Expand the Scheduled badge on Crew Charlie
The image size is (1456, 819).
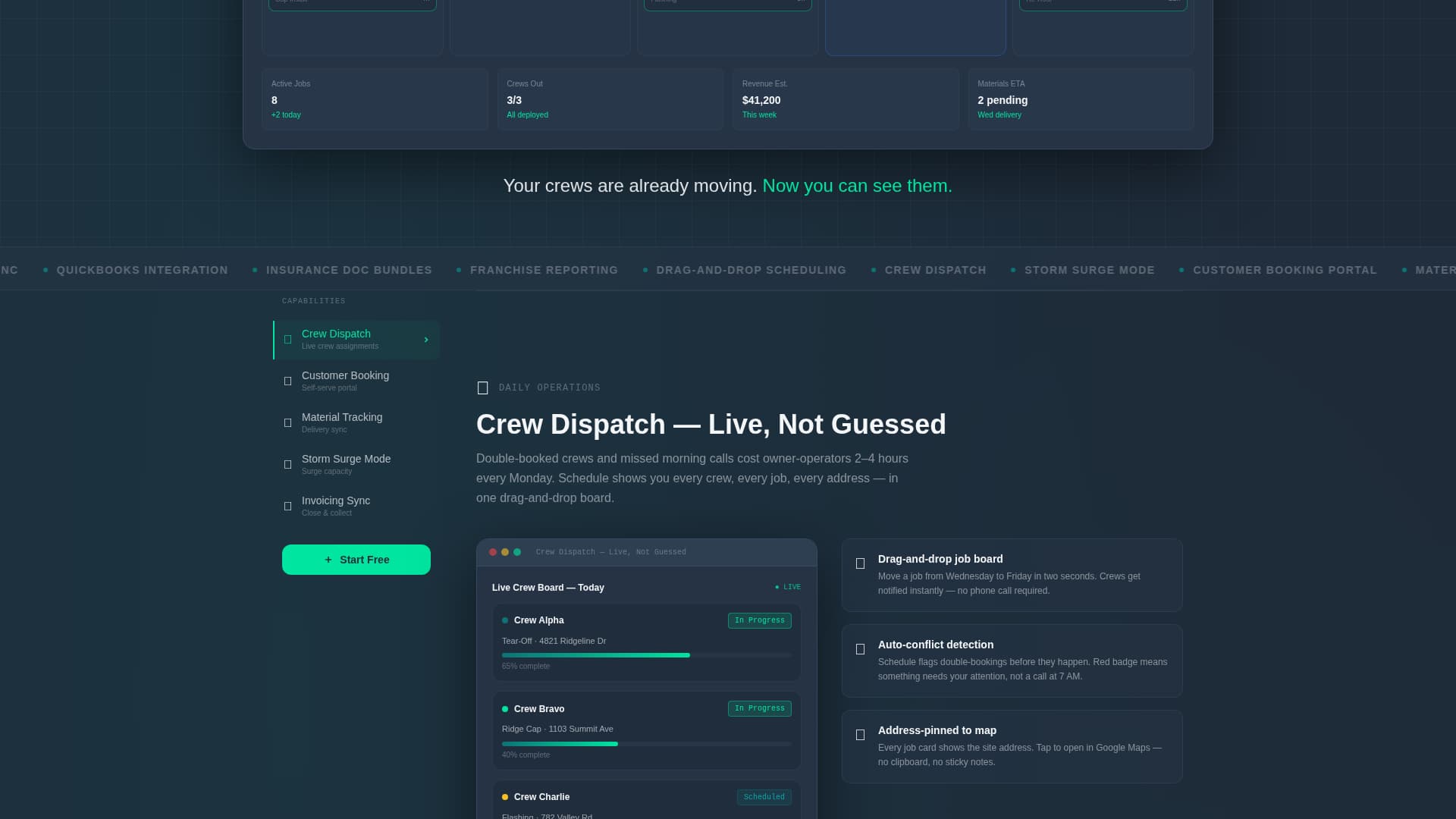click(x=764, y=797)
